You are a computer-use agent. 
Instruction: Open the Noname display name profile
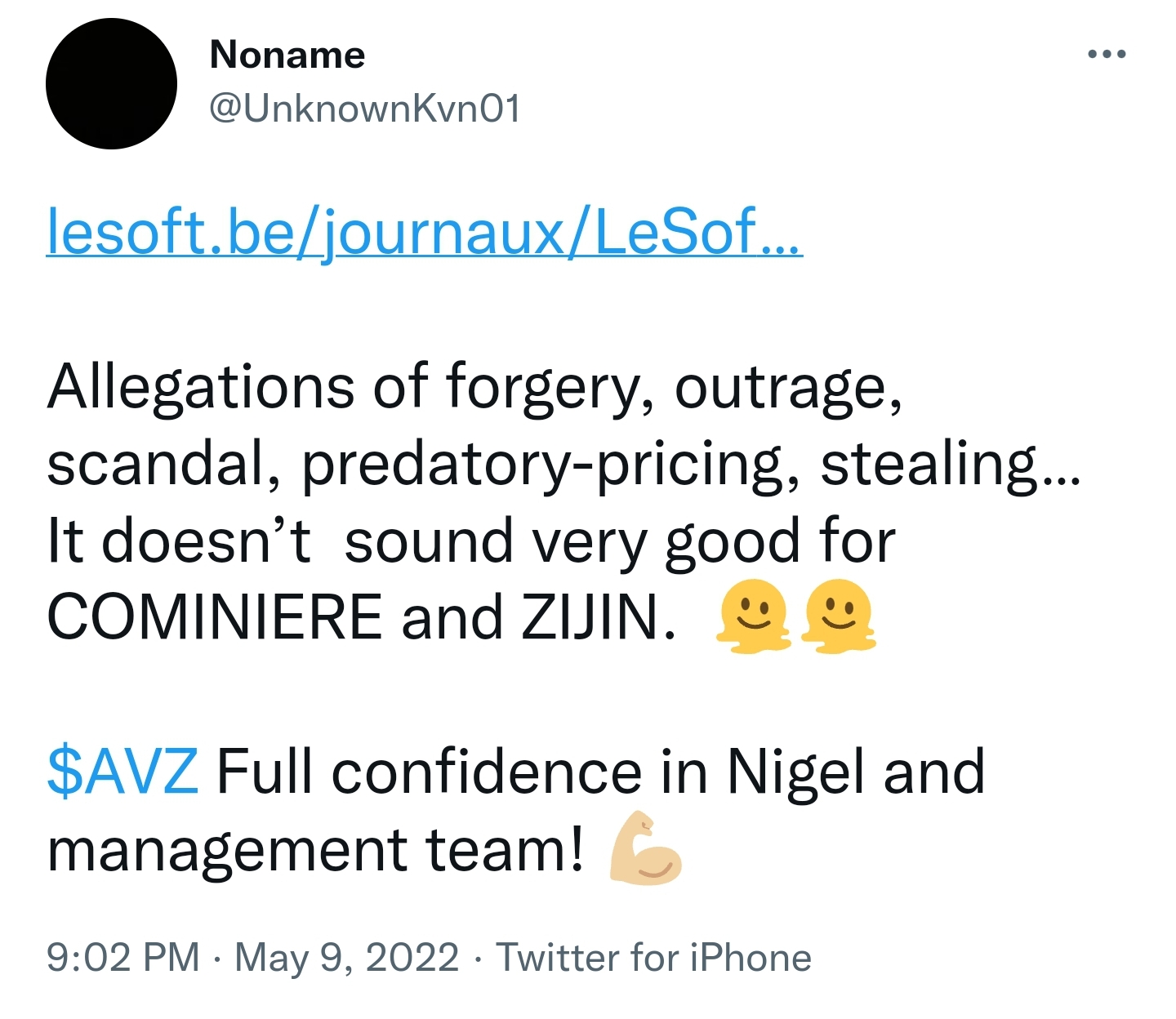click(287, 56)
